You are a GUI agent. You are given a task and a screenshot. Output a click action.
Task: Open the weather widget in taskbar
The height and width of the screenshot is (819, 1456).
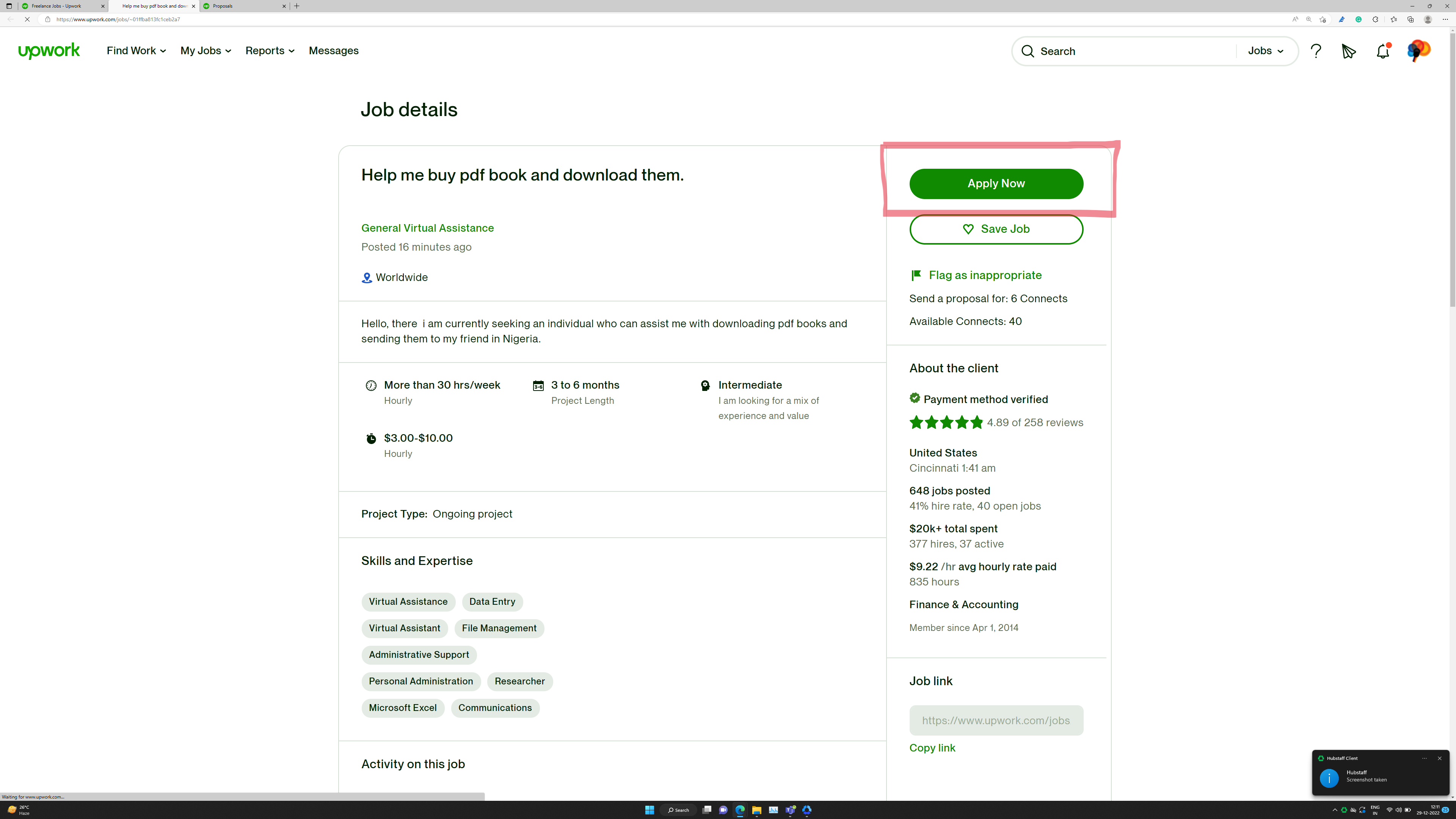[19, 810]
